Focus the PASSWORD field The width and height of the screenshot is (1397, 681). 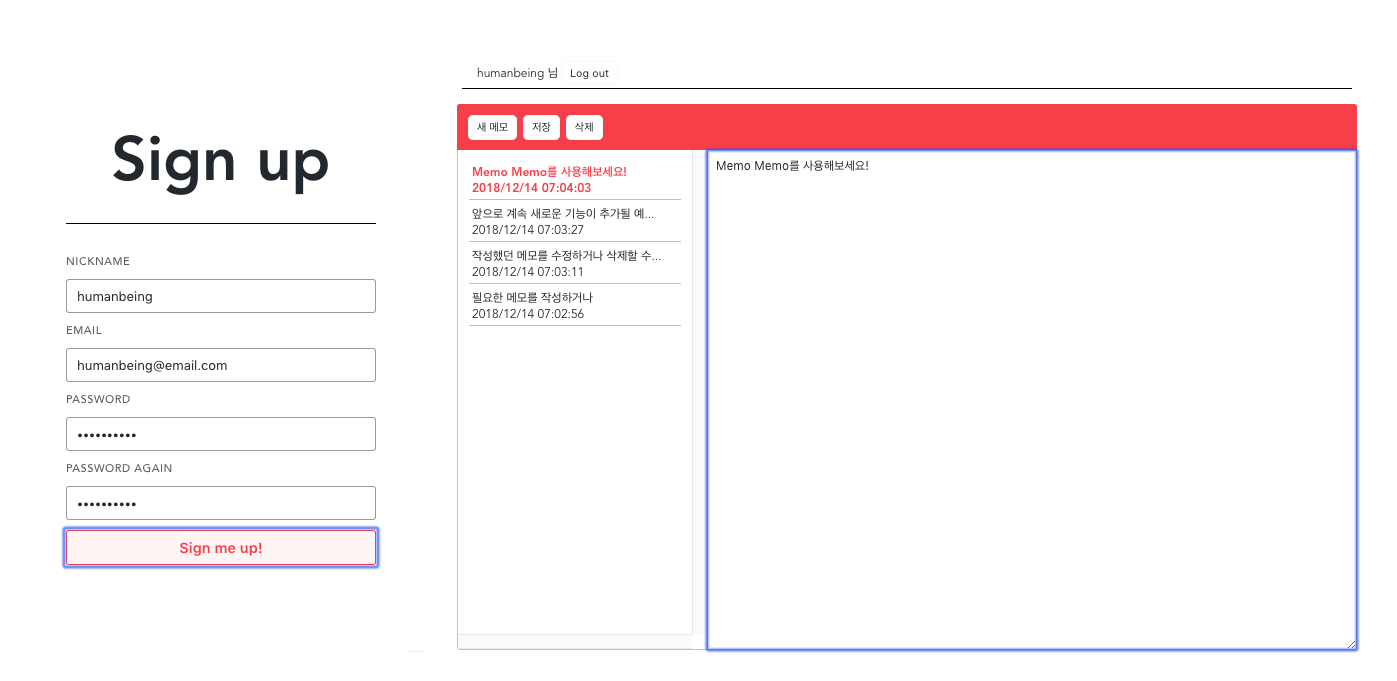point(221,434)
